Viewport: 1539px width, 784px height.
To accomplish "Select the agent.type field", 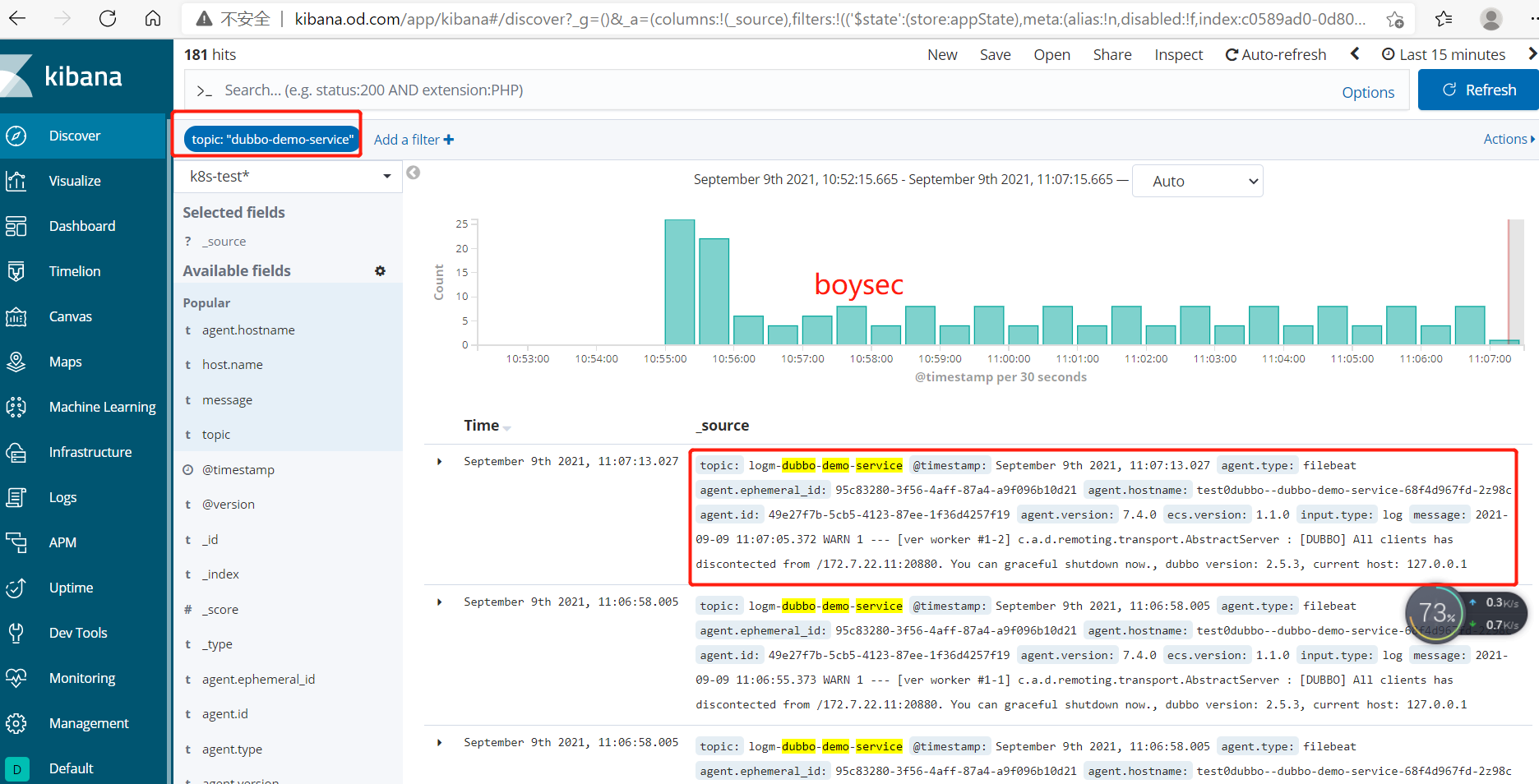I will click(x=232, y=749).
